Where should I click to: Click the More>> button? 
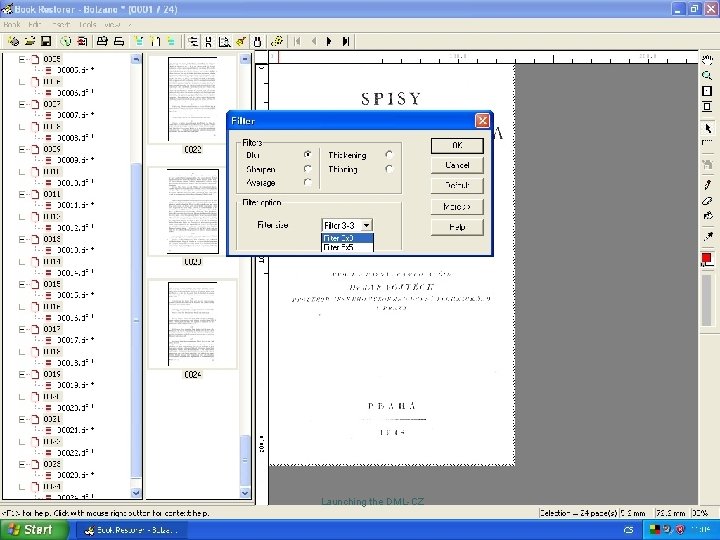click(x=457, y=207)
